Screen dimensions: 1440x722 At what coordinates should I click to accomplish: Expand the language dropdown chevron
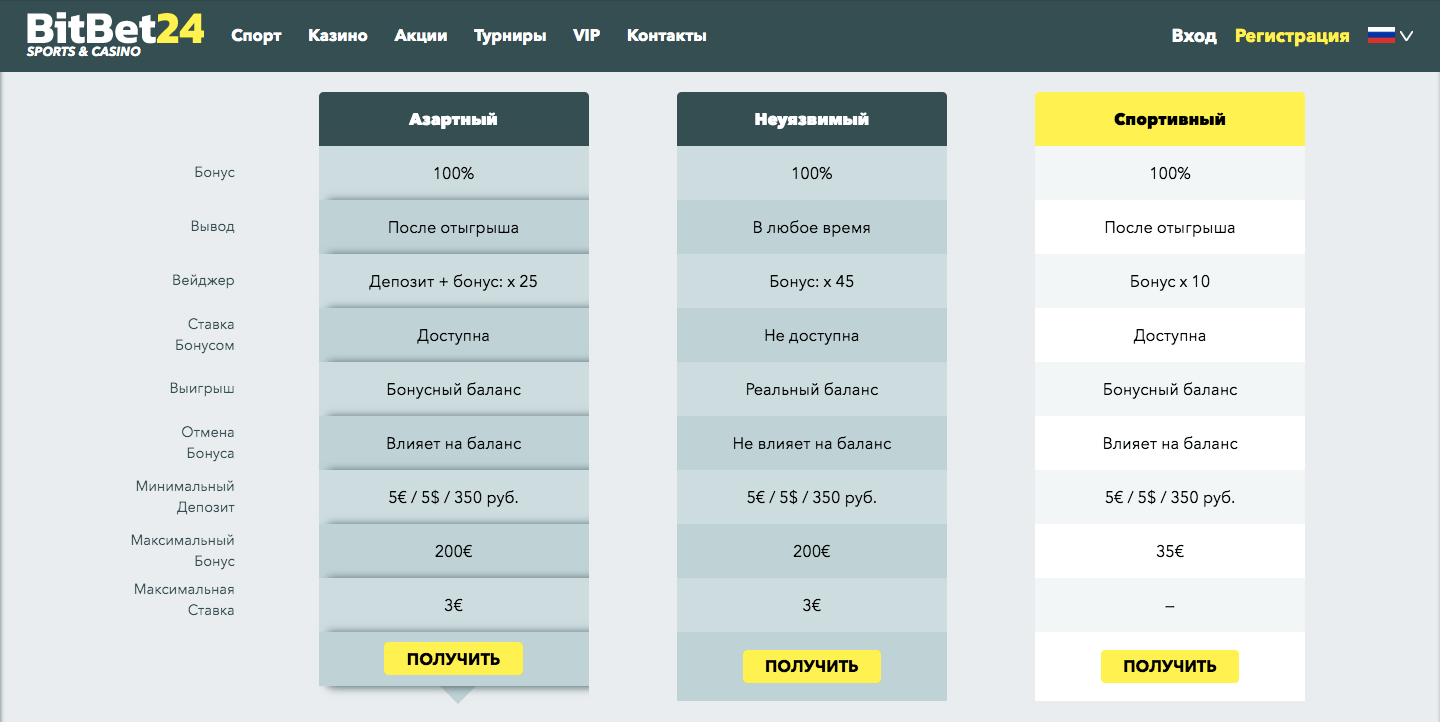[x=1407, y=36]
